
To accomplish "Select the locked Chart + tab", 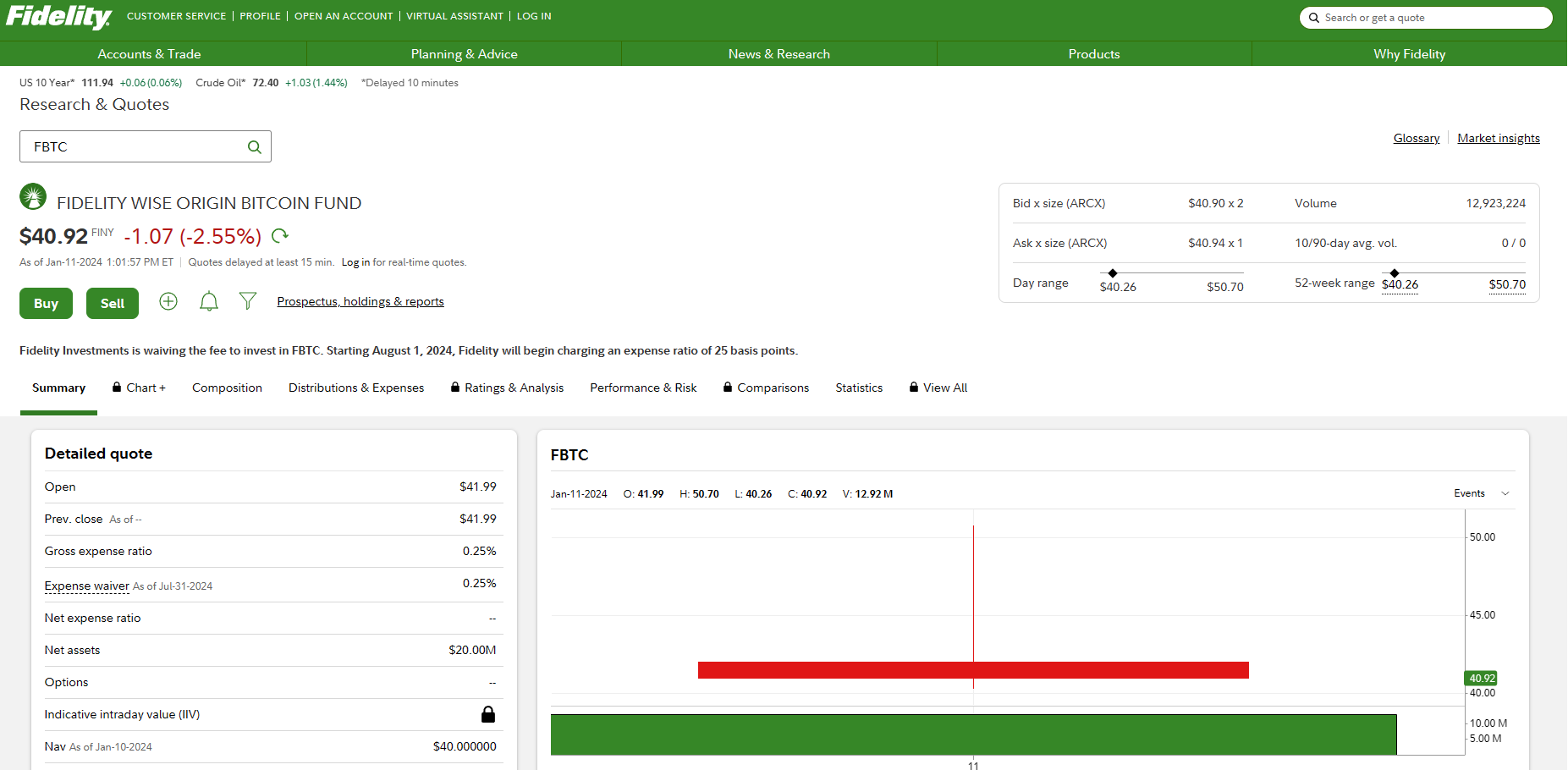I will click(140, 388).
